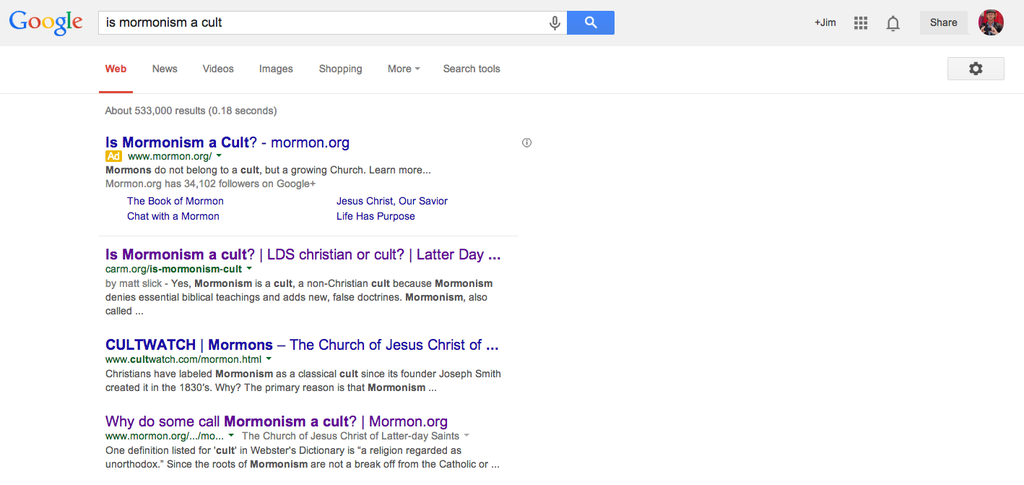Open the settings gear menu
1024x485 pixels.
coord(976,69)
